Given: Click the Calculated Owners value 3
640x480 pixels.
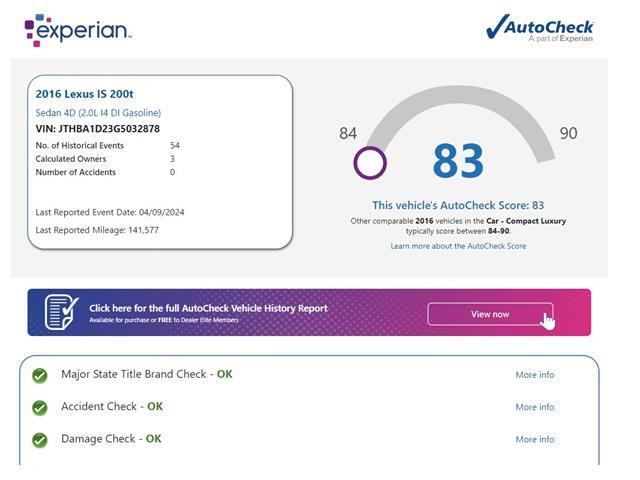Looking at the screenshot, I should coord(172,158).
